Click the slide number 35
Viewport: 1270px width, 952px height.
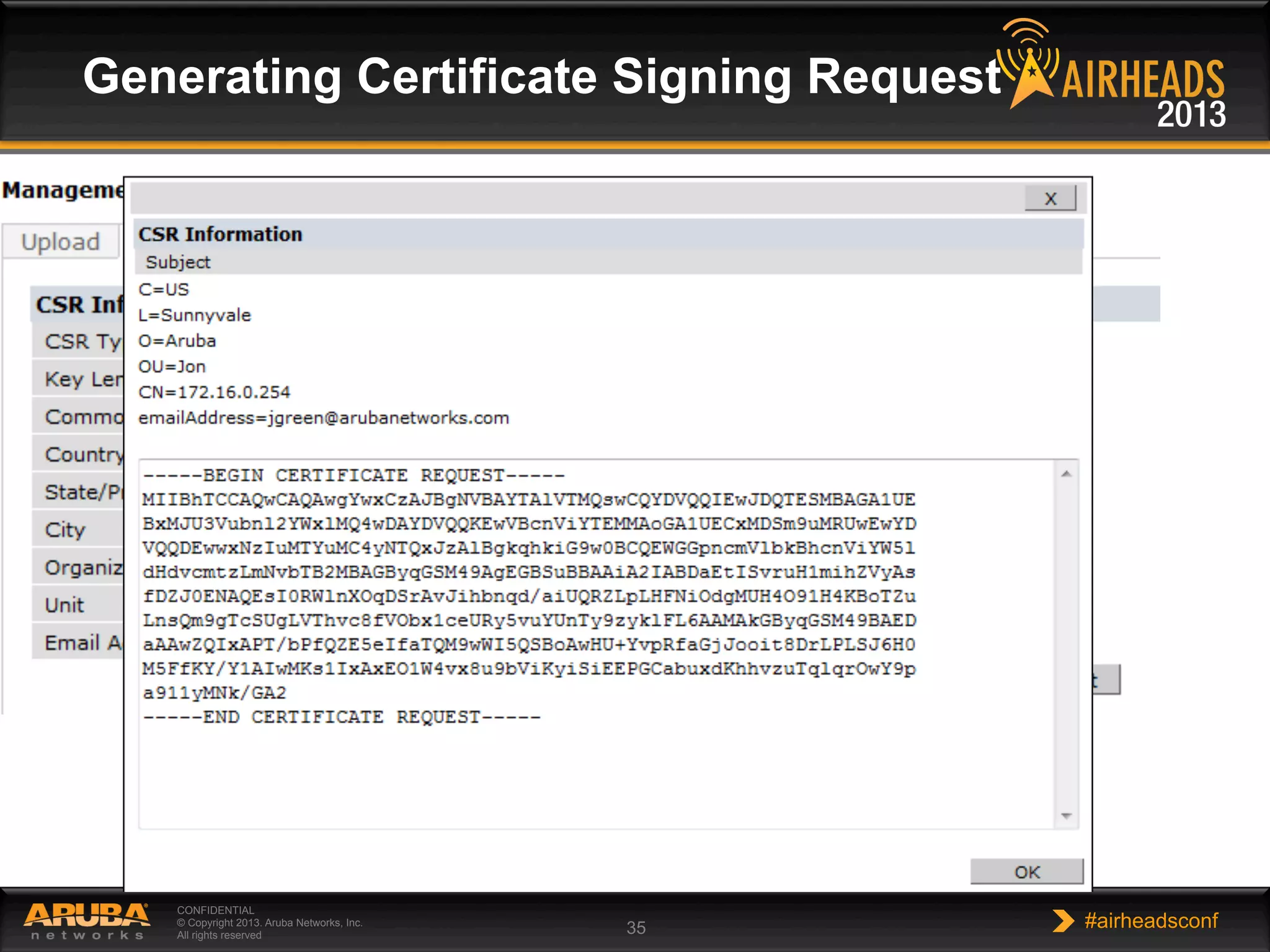coord(636,928)
